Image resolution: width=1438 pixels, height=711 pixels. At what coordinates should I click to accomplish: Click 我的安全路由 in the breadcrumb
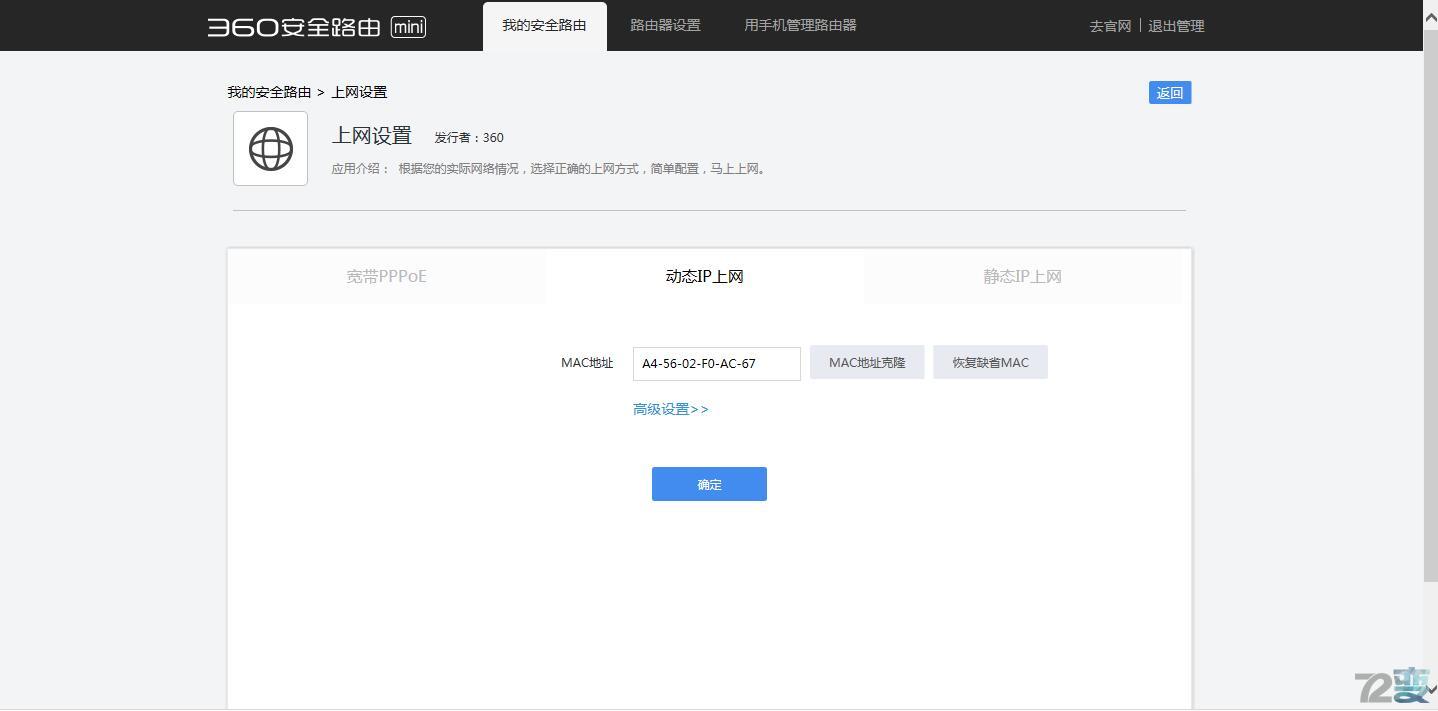coord(266,91)
